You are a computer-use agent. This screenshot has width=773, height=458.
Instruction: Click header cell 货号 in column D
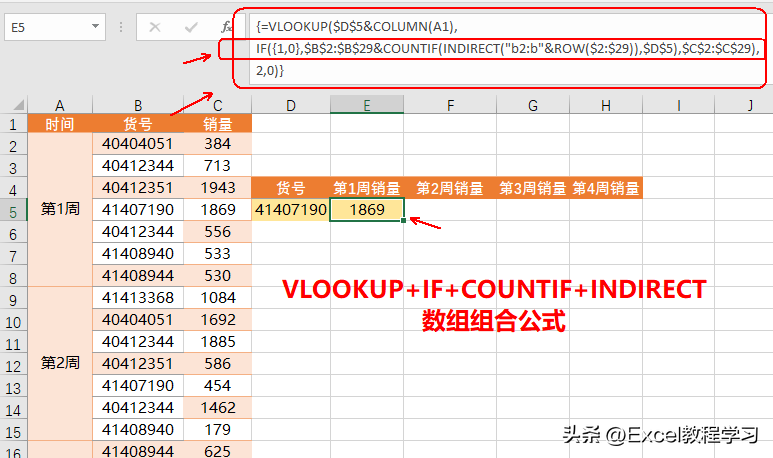291,188
